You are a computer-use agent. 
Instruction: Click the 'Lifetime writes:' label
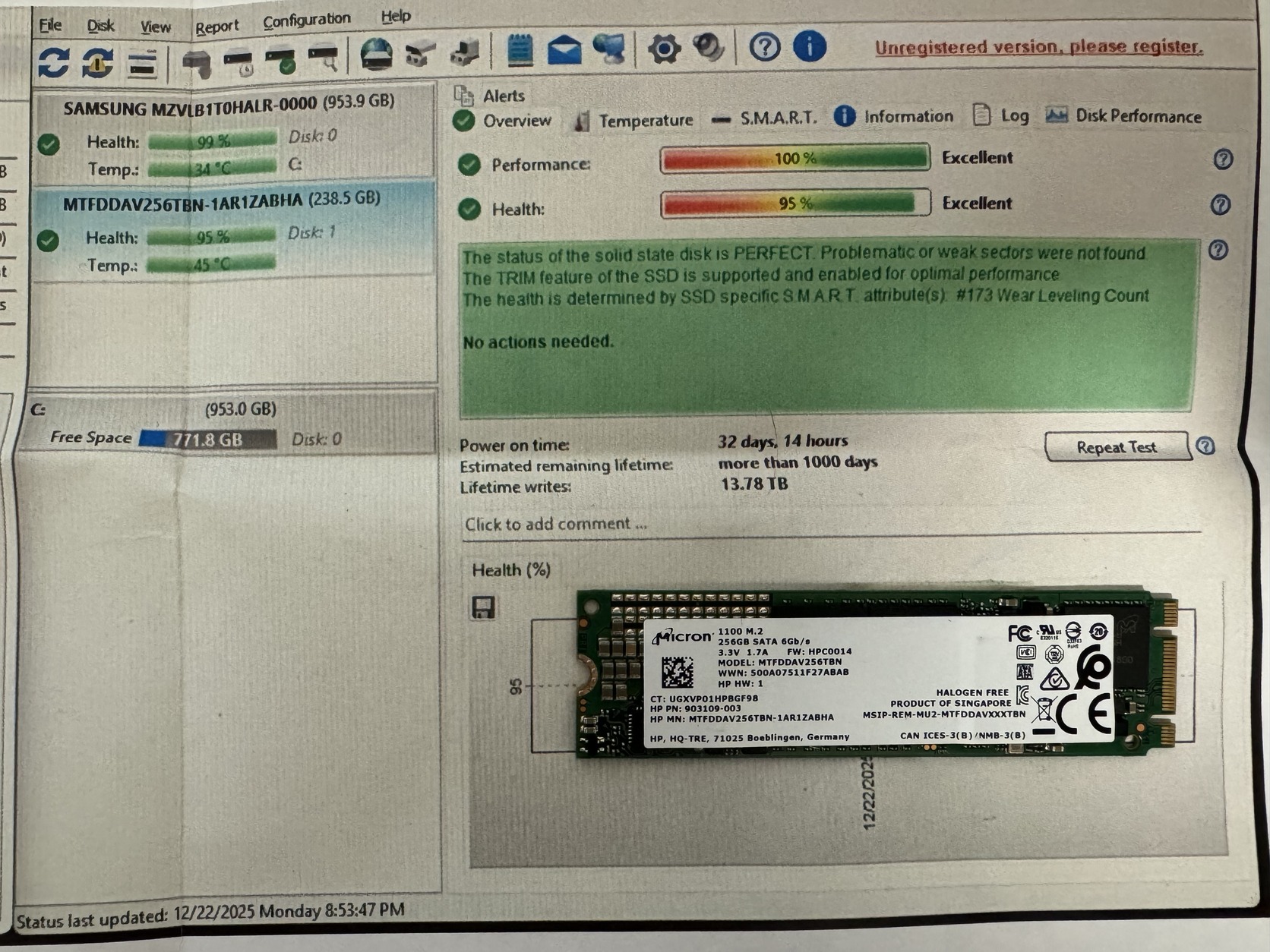515,487
